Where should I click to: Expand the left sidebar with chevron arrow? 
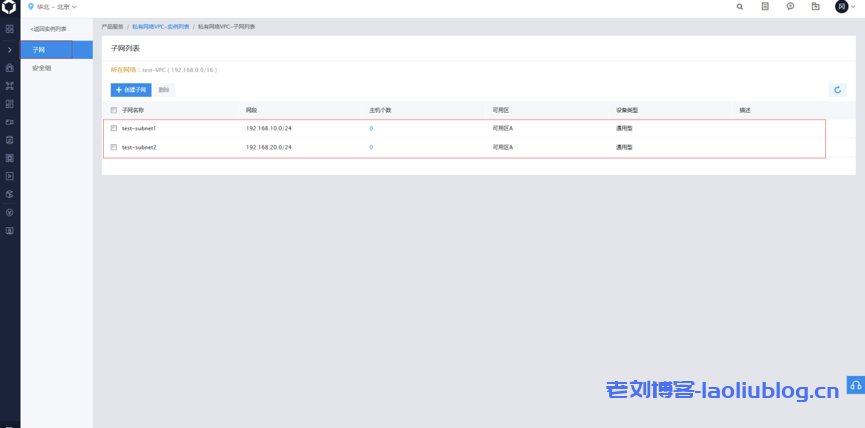[x=10, y=49]
